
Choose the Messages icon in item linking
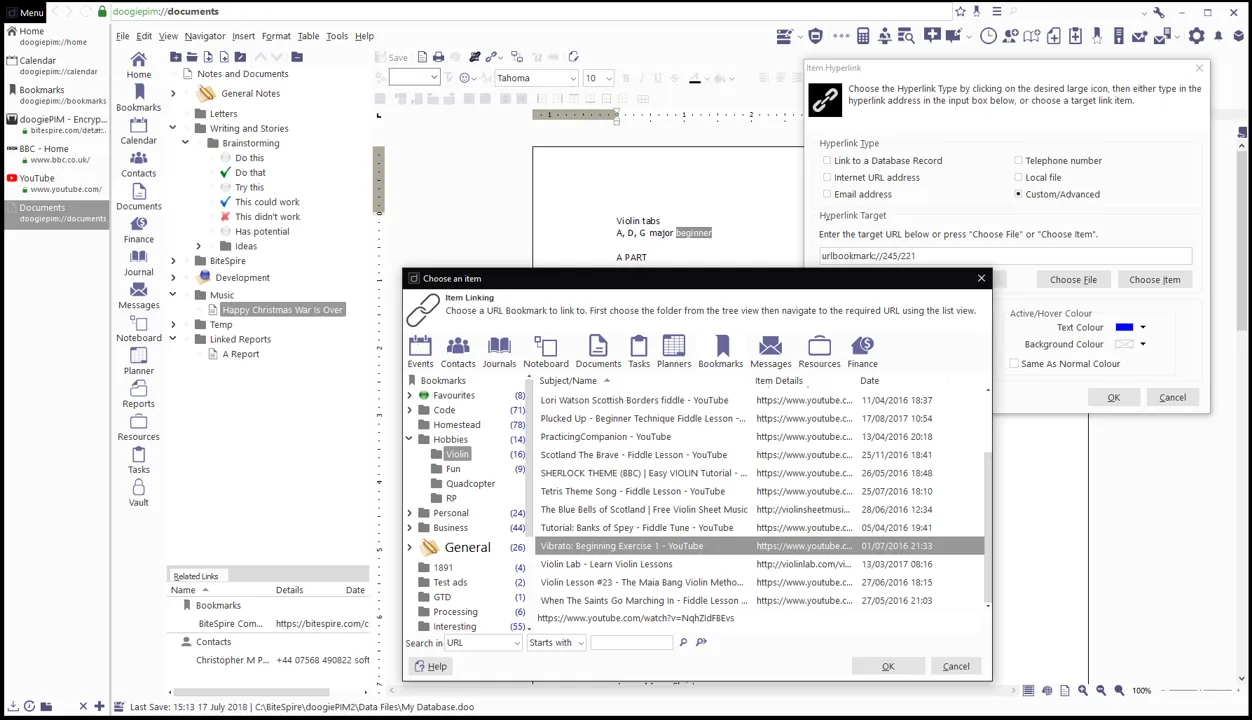point(770,351)
